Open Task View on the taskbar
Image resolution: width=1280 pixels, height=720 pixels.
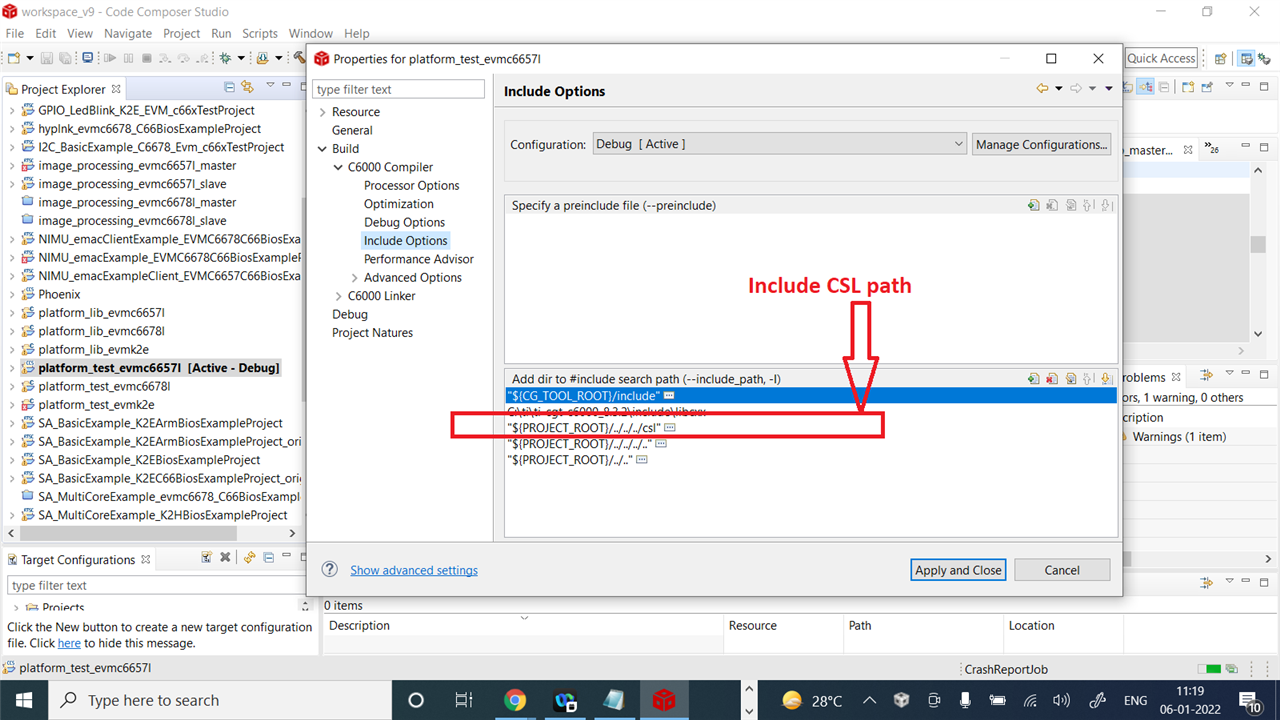463,700
